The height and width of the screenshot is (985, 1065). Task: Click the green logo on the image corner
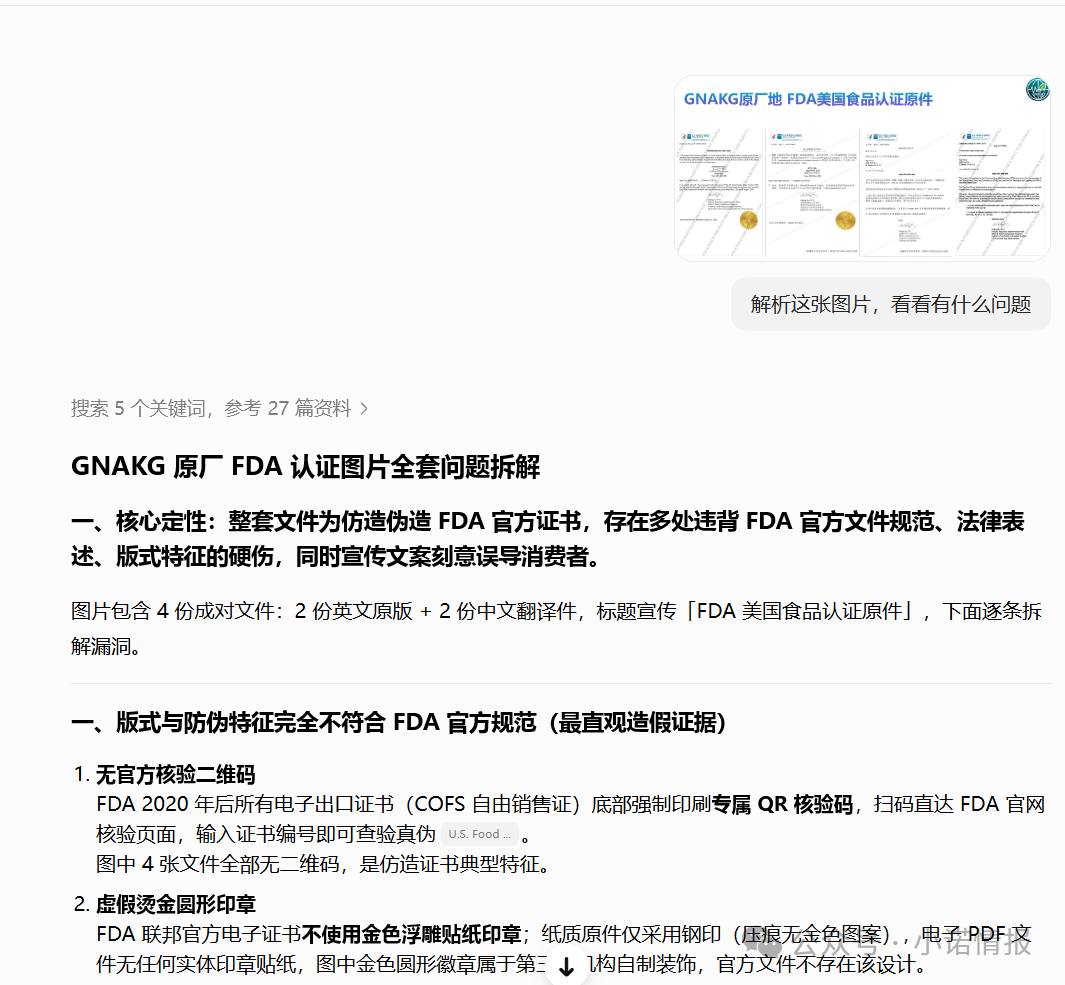pos(1037,89)
